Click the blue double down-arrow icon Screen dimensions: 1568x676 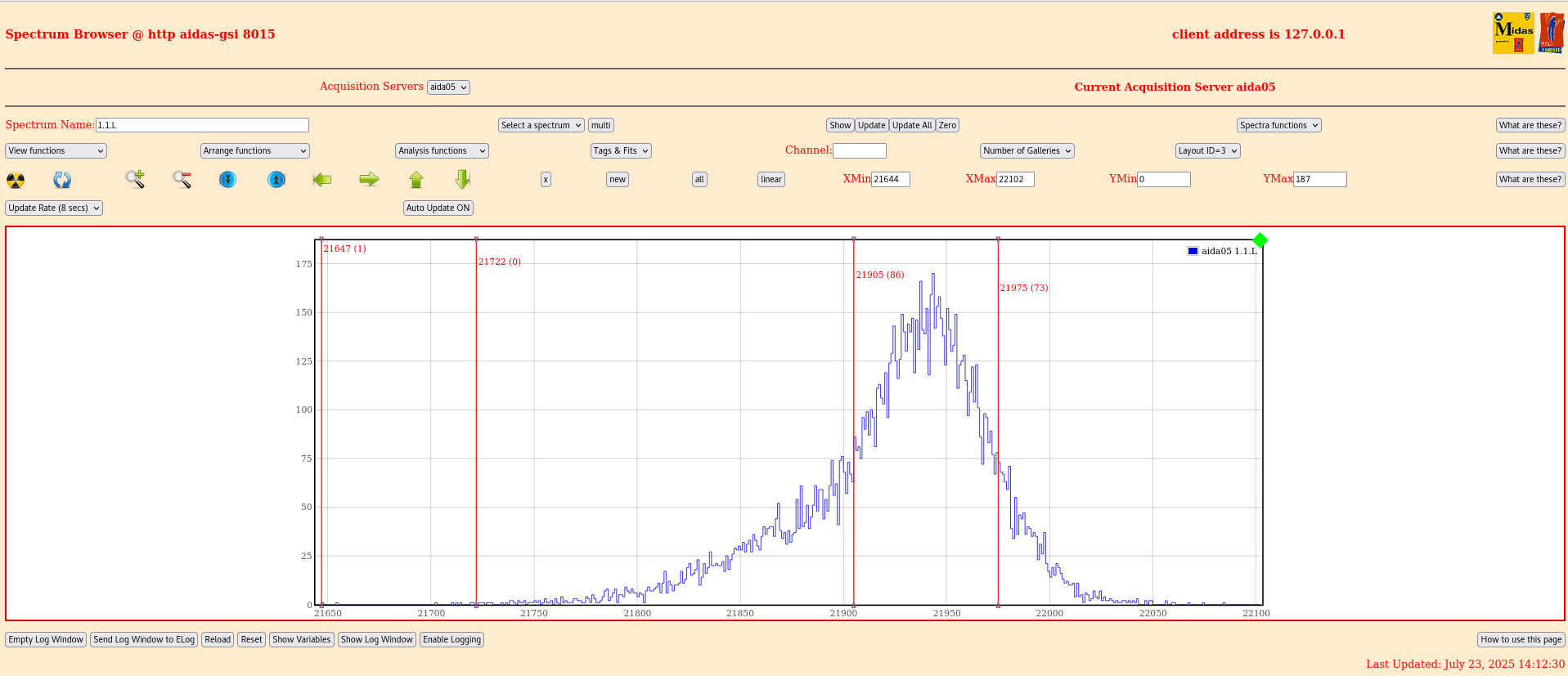click(x=228, y=179)
